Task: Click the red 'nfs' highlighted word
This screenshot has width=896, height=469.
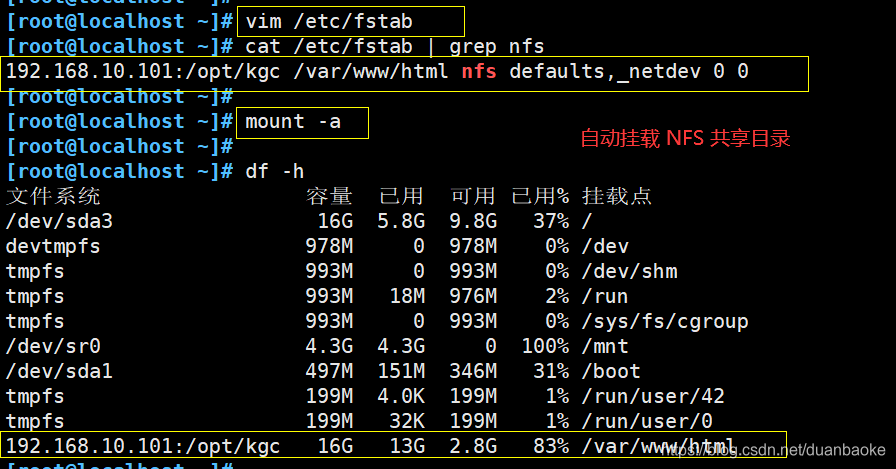Action: [479, 71]
